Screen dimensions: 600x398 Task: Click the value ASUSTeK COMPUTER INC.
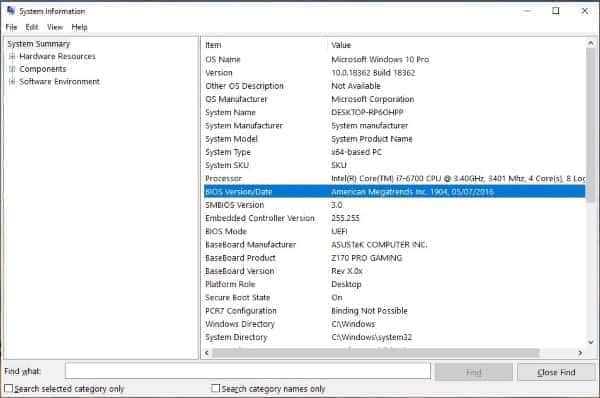click(x=379, y=245)
